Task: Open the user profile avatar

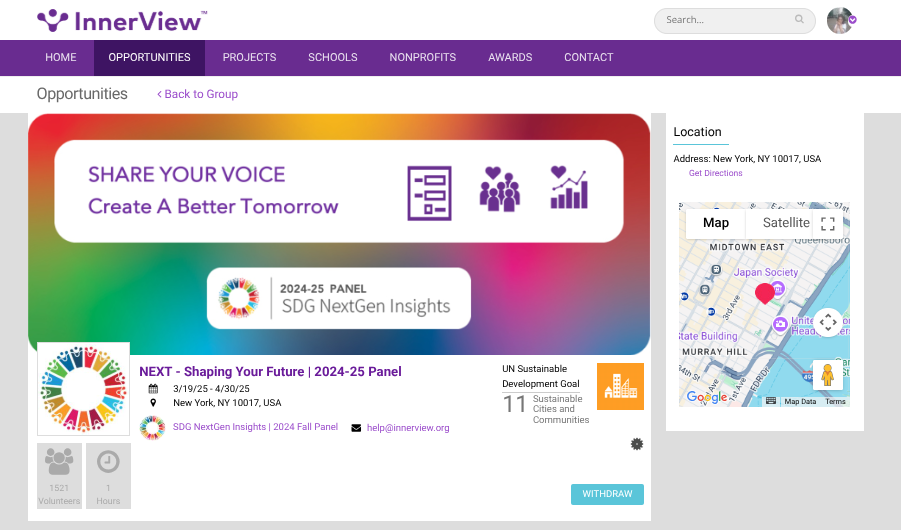Action: 840,21
